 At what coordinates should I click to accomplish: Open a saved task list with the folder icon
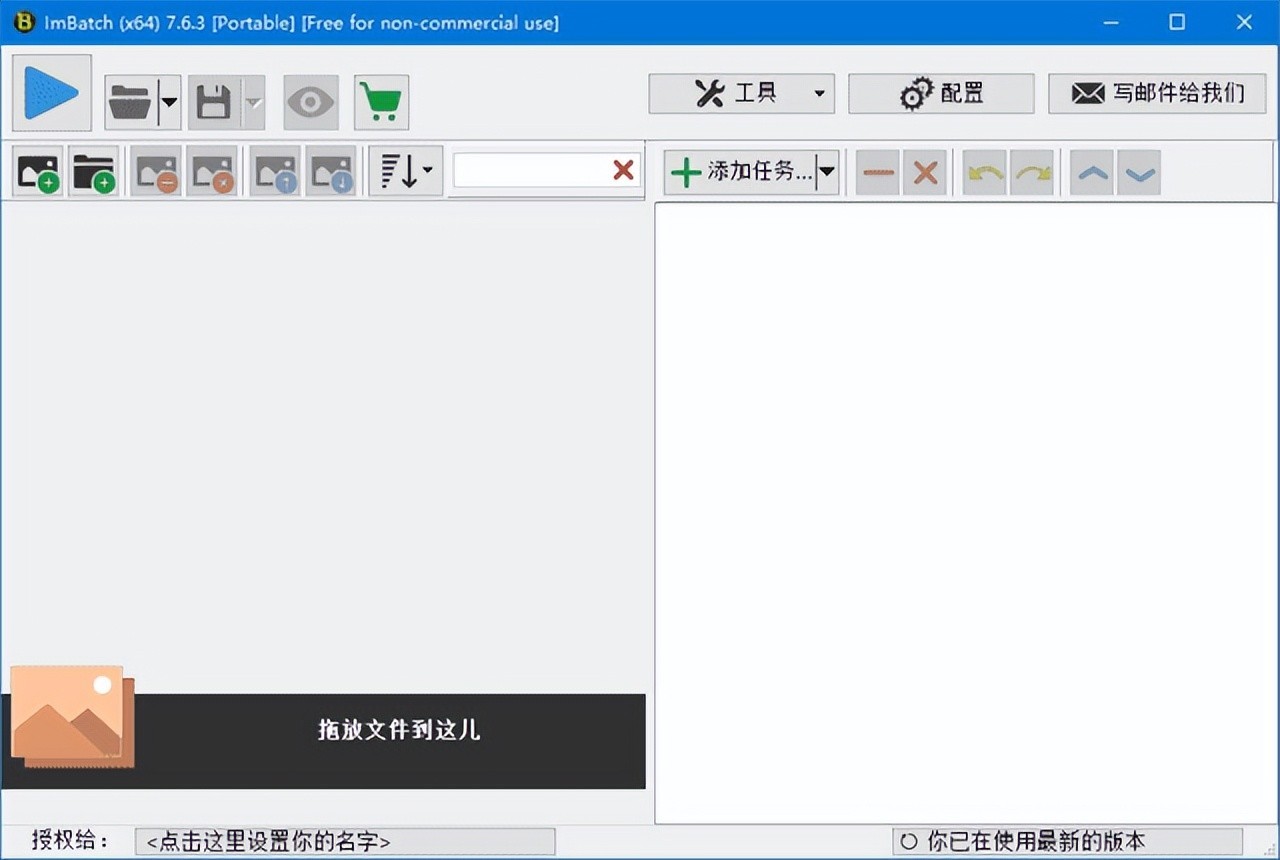point(131,102)
